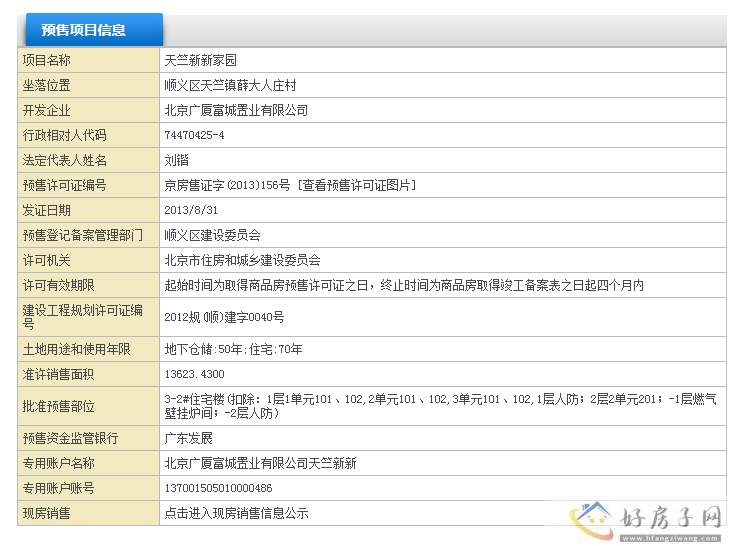Click the 行政相对人代码 label
745x546 pixels.
(x=65, y=135)
